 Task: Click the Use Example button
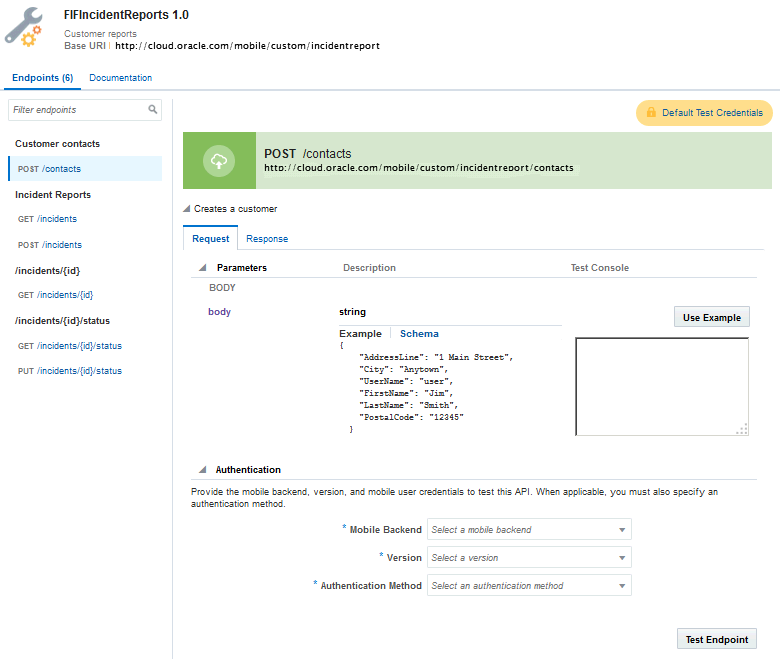[712, 317]
